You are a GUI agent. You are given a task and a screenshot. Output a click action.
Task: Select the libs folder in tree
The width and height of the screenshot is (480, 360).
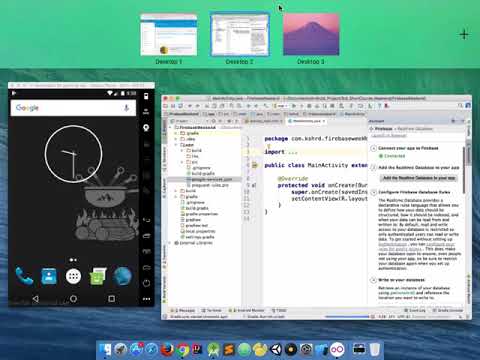pos(193,156)
